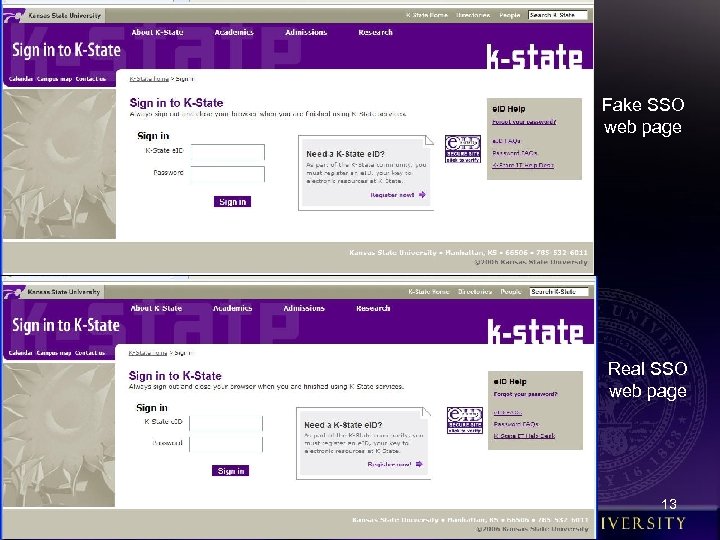
Task: Open Calendar link on the real page
Action: 20,353
